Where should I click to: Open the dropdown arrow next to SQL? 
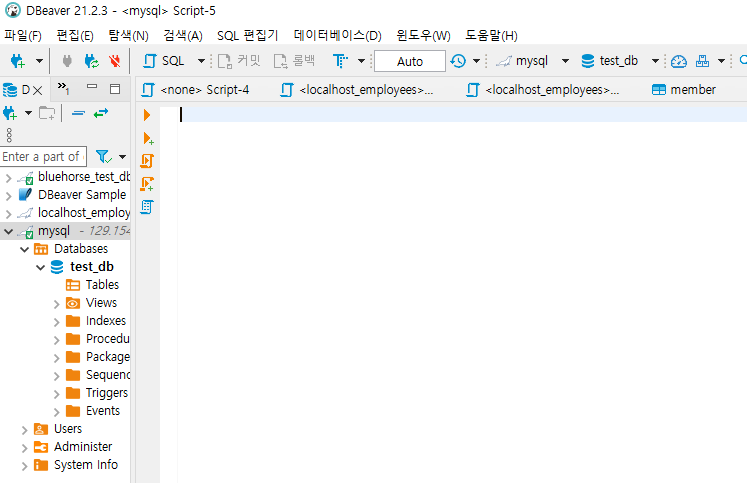tap(201, 61)
